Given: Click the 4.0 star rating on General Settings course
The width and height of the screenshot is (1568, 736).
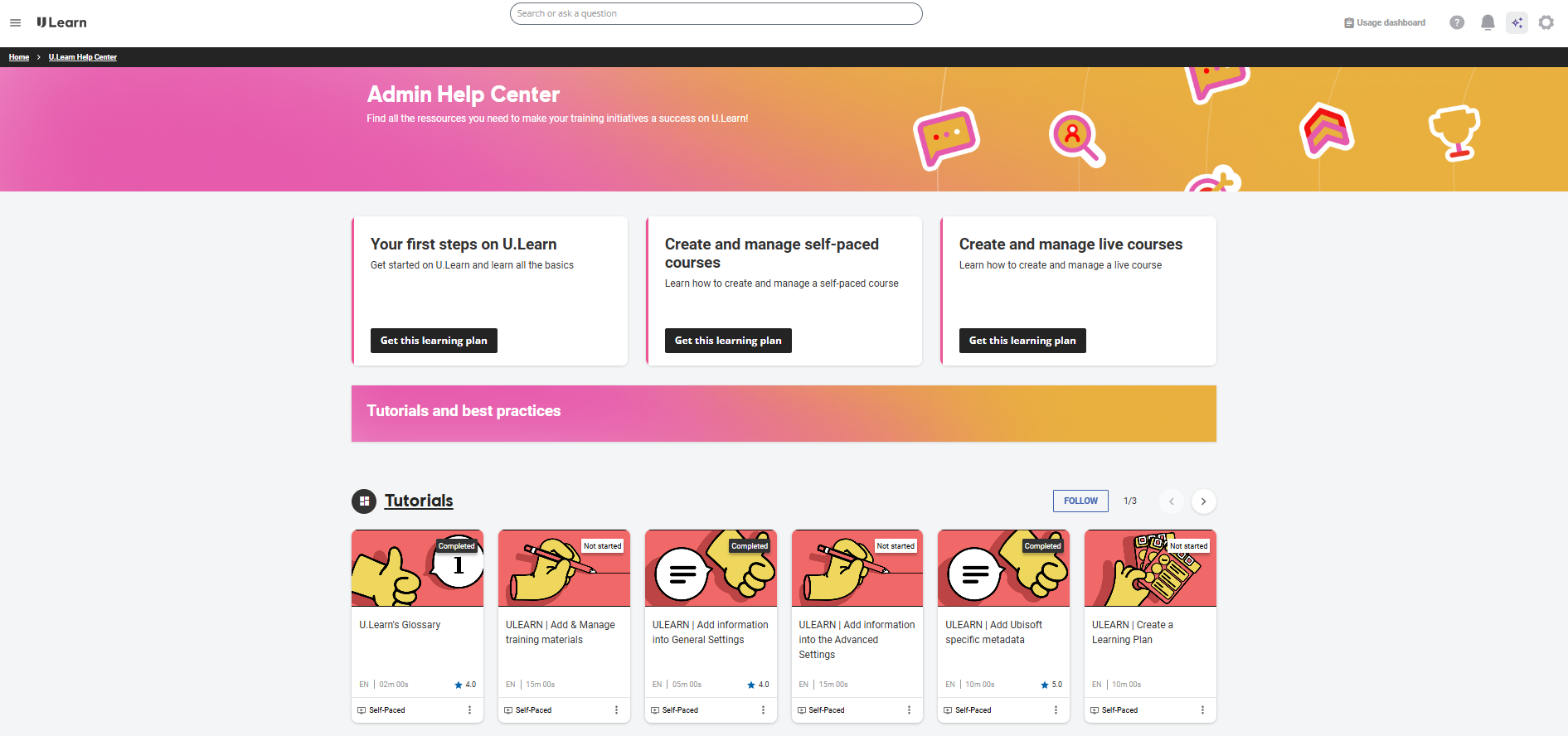Looking at the screenshot, I should (x=758, y=685).
